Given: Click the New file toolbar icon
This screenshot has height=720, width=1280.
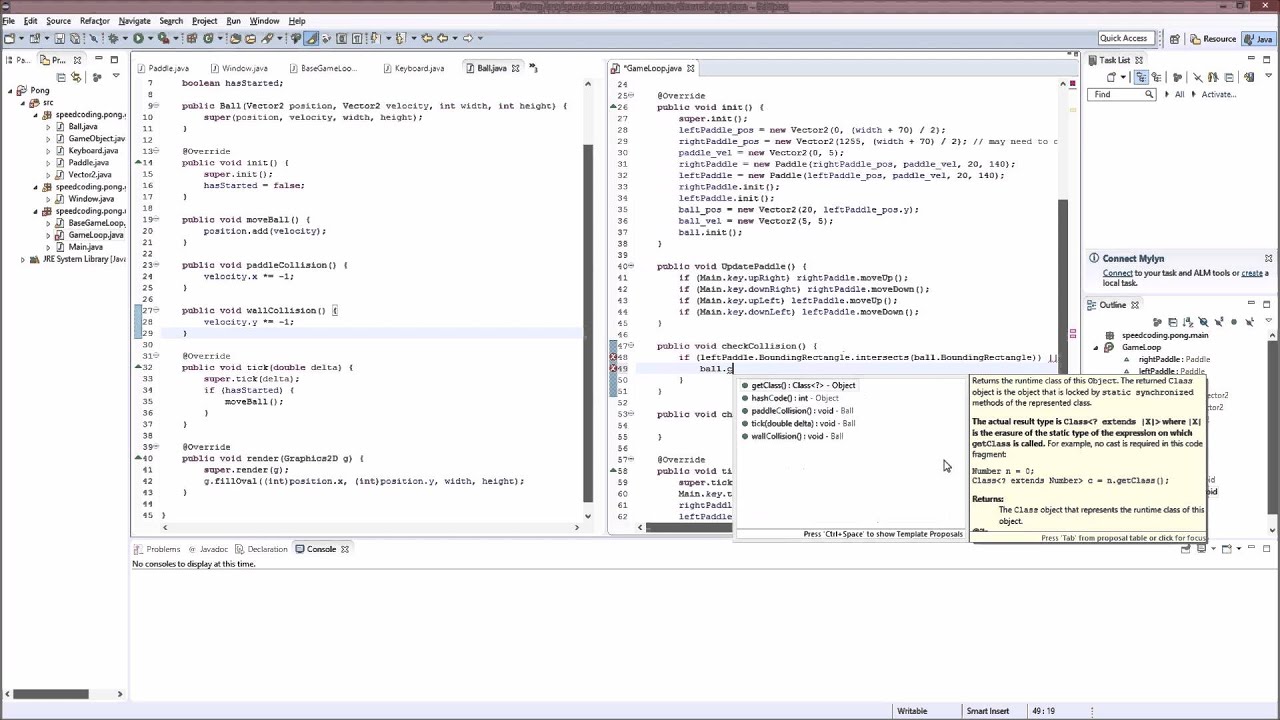Looking at the screenshot, I should pos(9,38).
